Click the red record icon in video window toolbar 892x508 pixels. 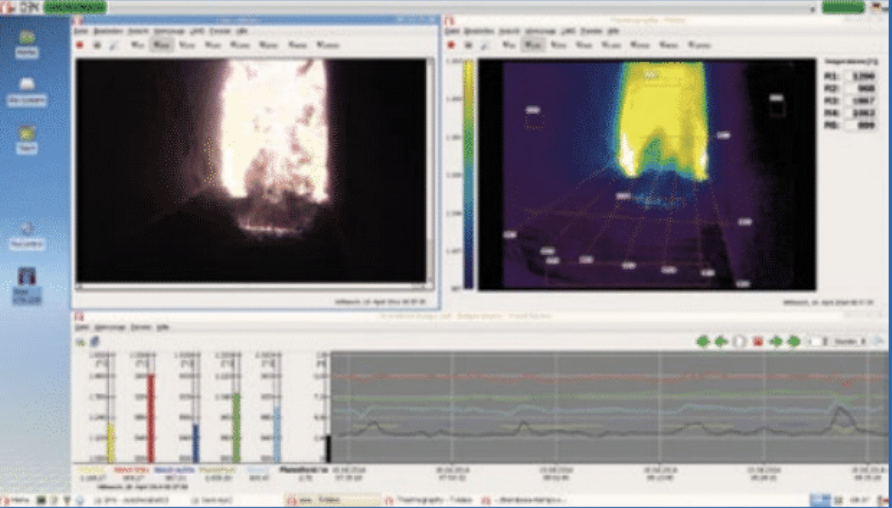[80, 45]
